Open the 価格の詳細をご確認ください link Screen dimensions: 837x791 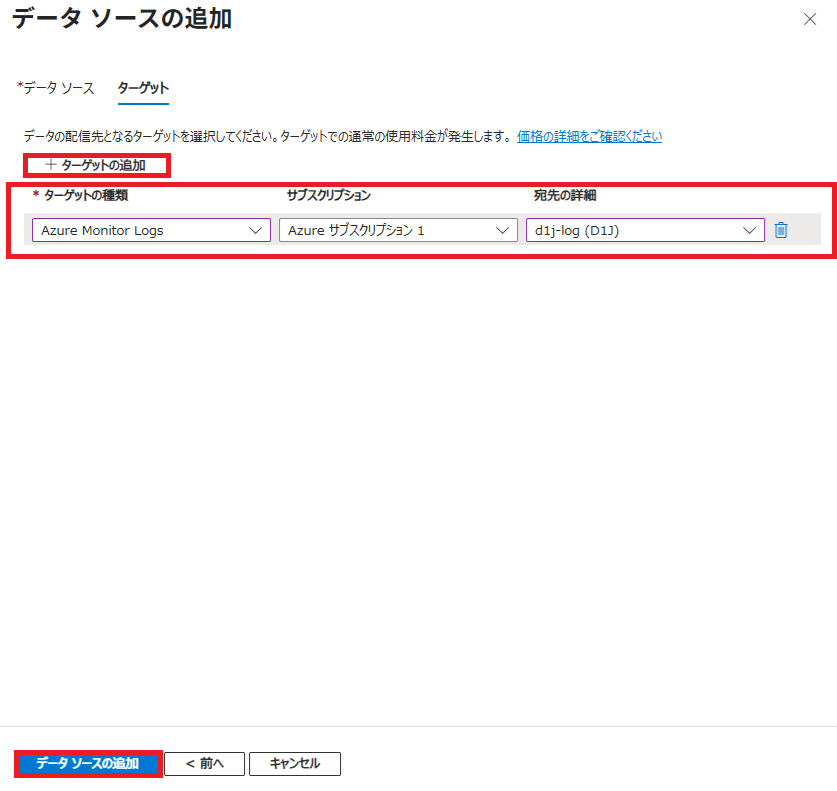[589, 136]
